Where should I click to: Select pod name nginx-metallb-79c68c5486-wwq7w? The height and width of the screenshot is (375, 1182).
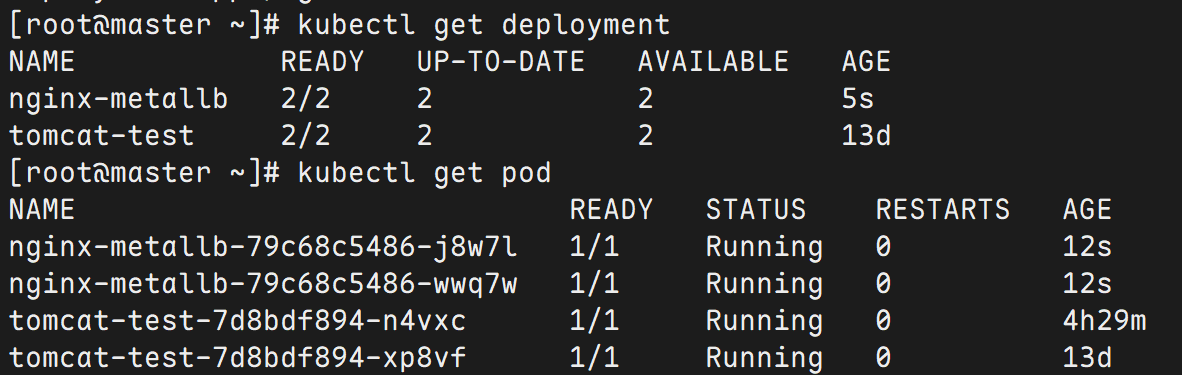(263, 284)
